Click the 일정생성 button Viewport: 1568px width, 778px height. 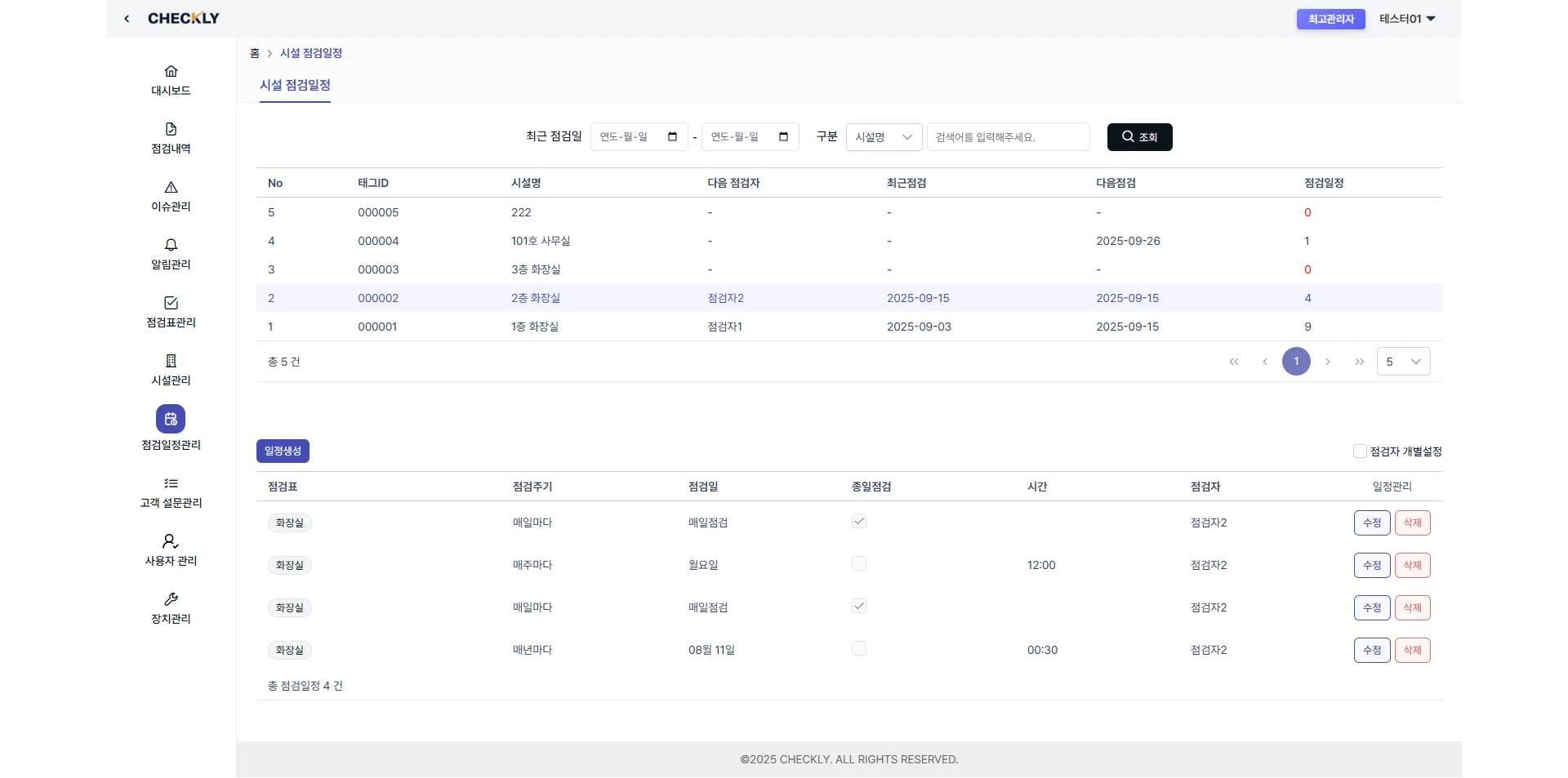[x=283, y=451]
